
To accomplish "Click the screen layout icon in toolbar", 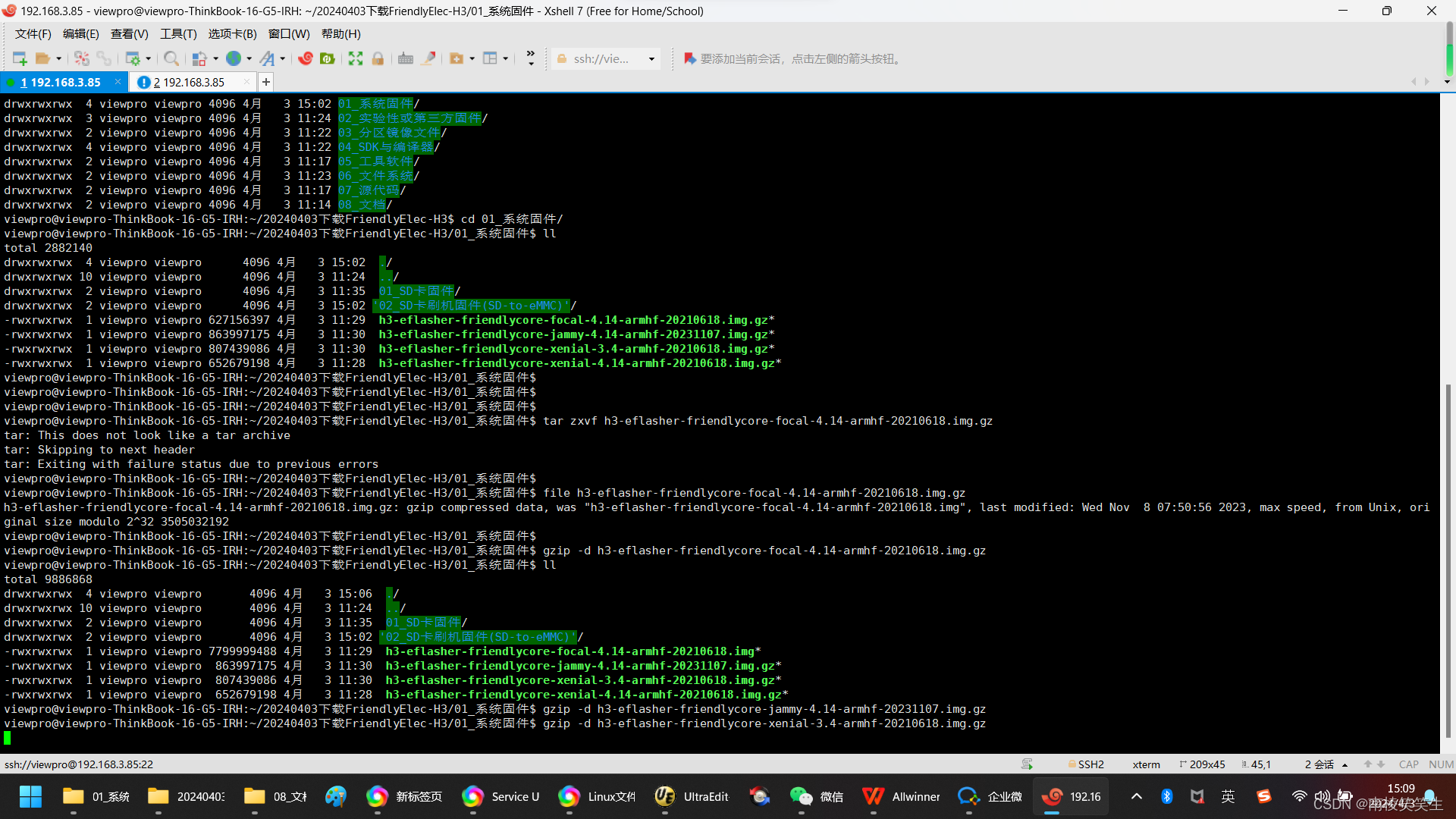I will [490, 58].
